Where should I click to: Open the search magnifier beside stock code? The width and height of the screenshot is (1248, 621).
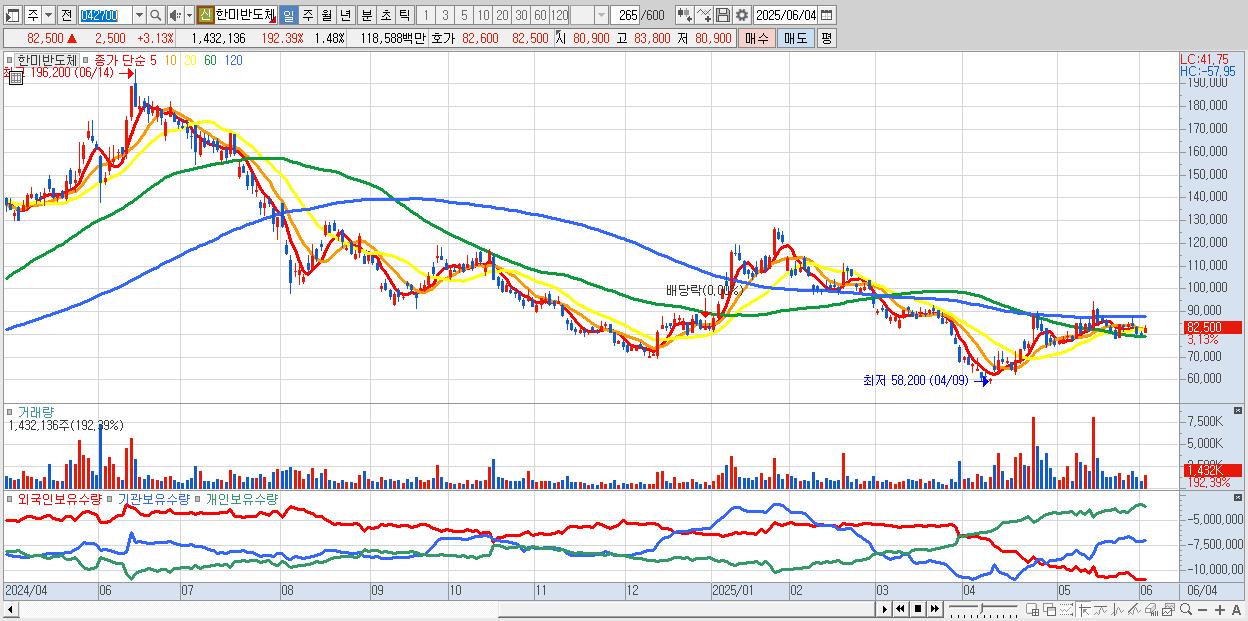(155, 16)
